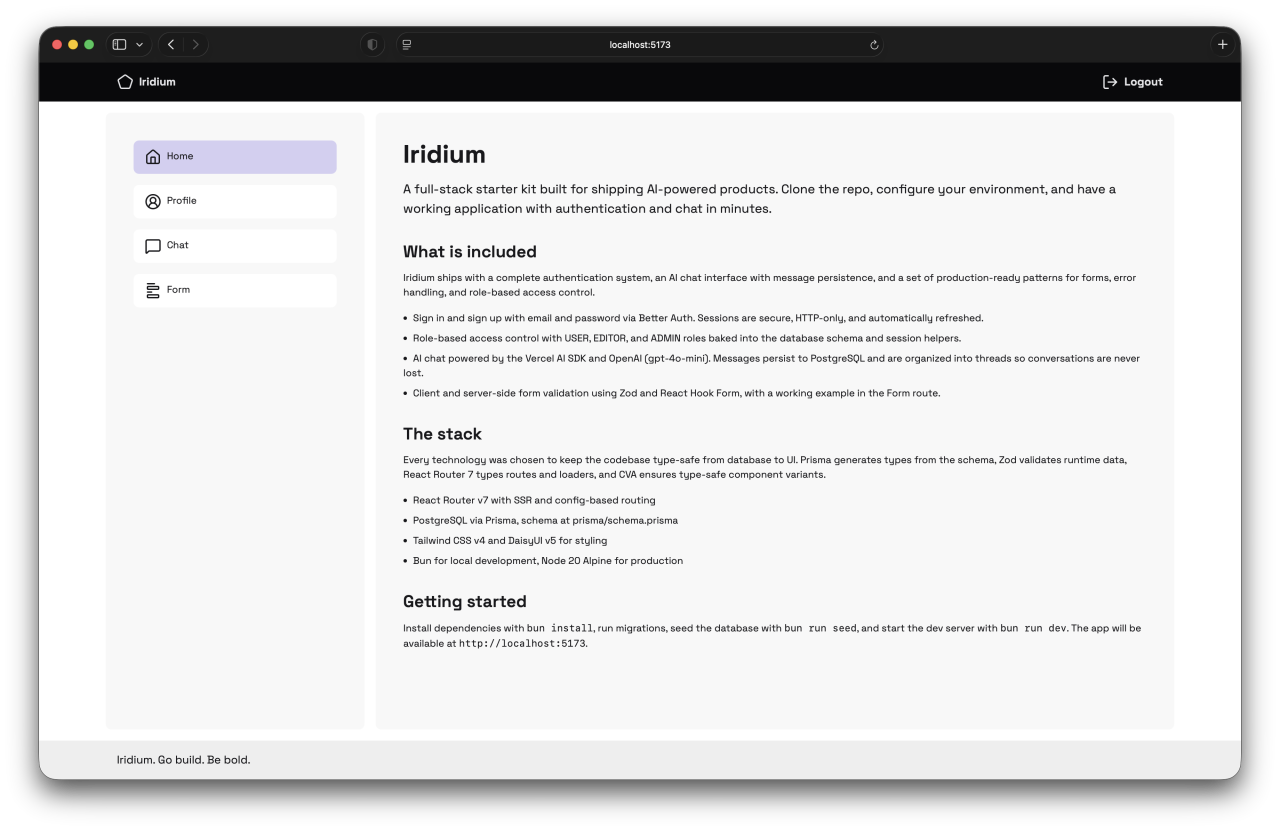The height and width of the screenshot is (831, 1280).
Task: Click the Safari sidebar toggle icon
Action: coord(119,44)
